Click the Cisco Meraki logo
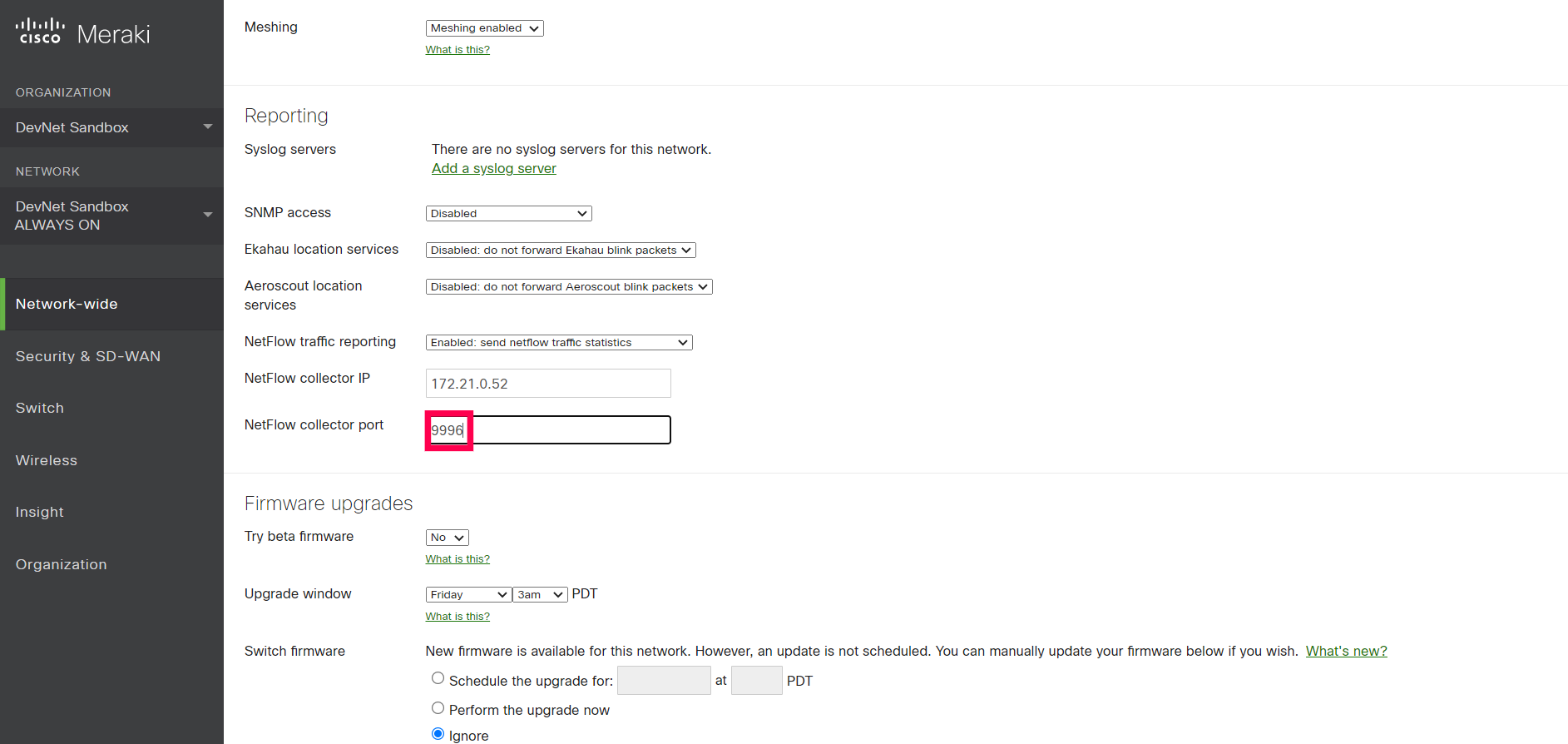Screen dimensions: 1568x744 point(82,32)
